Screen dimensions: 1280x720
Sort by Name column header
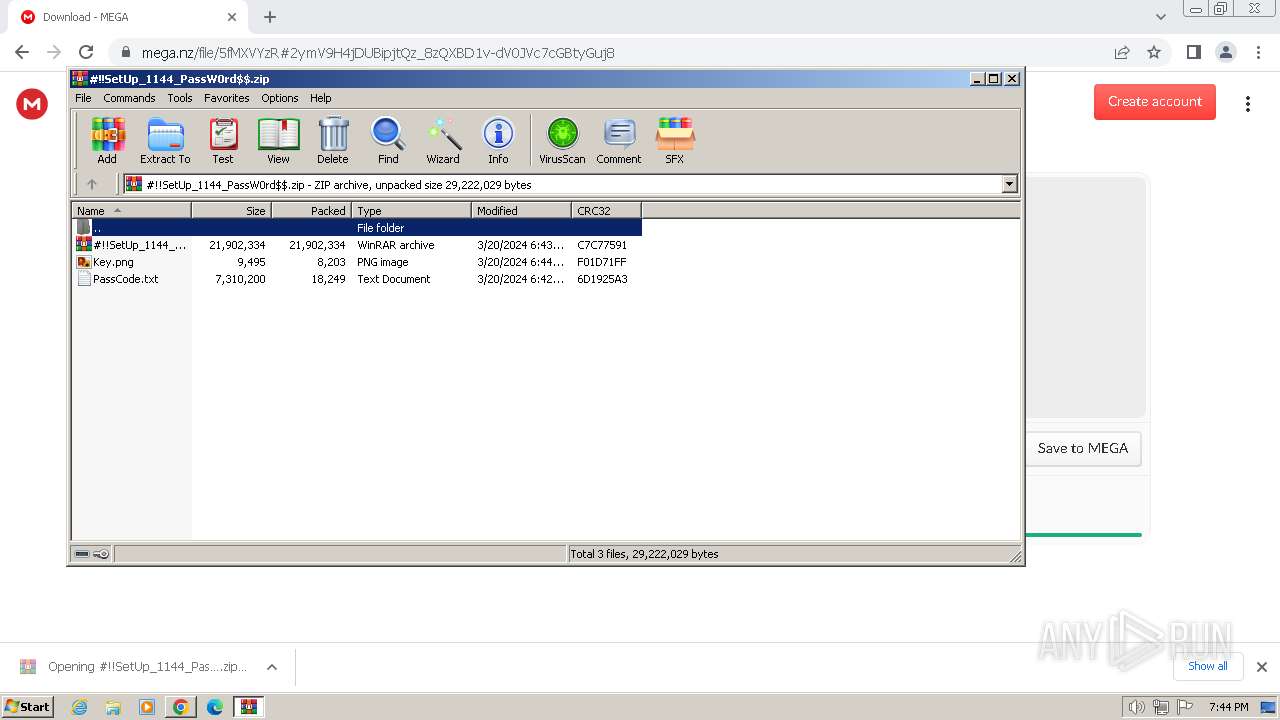pos(131,210)
